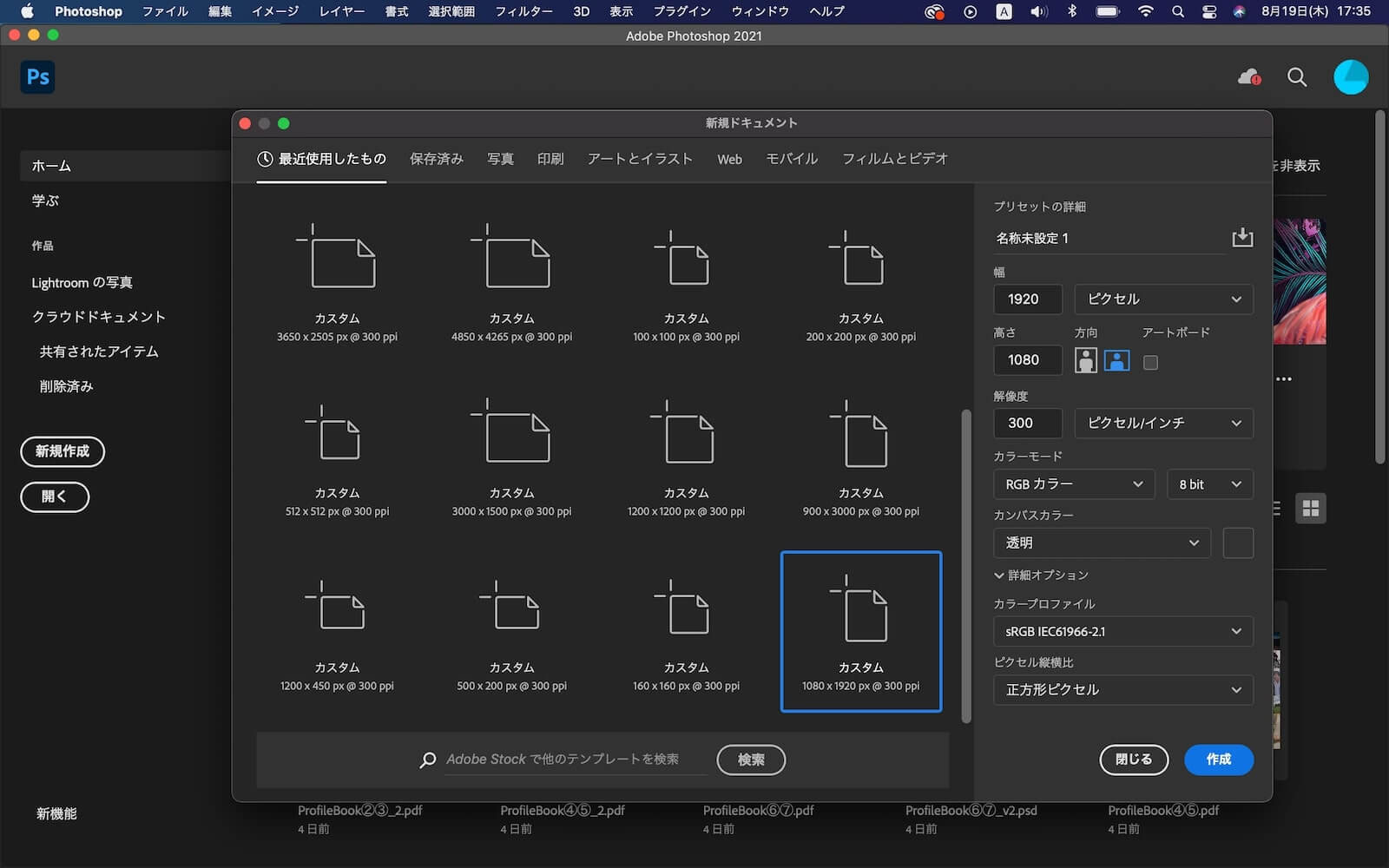Select landscape orientation icon
This screenshot has height=868, width=1389.
(x=1116, y=360)
